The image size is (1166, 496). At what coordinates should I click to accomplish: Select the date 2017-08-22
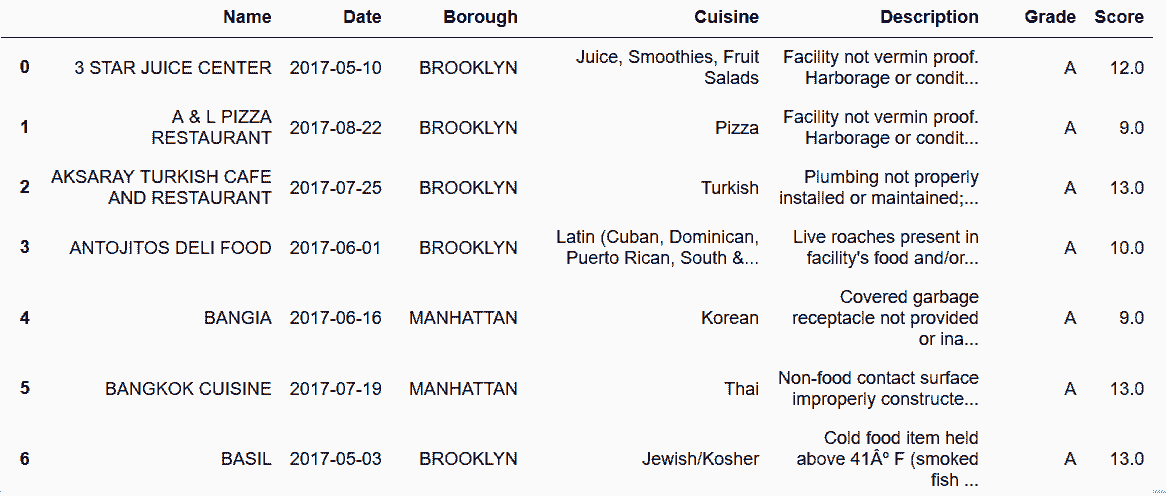click(336, 128)
